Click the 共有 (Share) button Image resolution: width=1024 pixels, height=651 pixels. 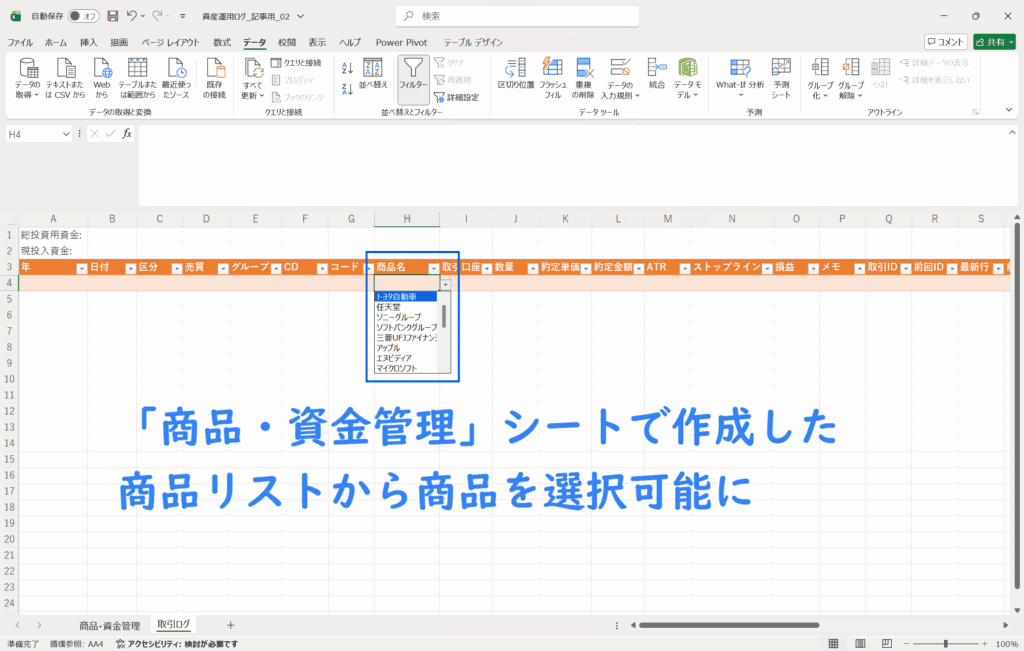(995, 42)
